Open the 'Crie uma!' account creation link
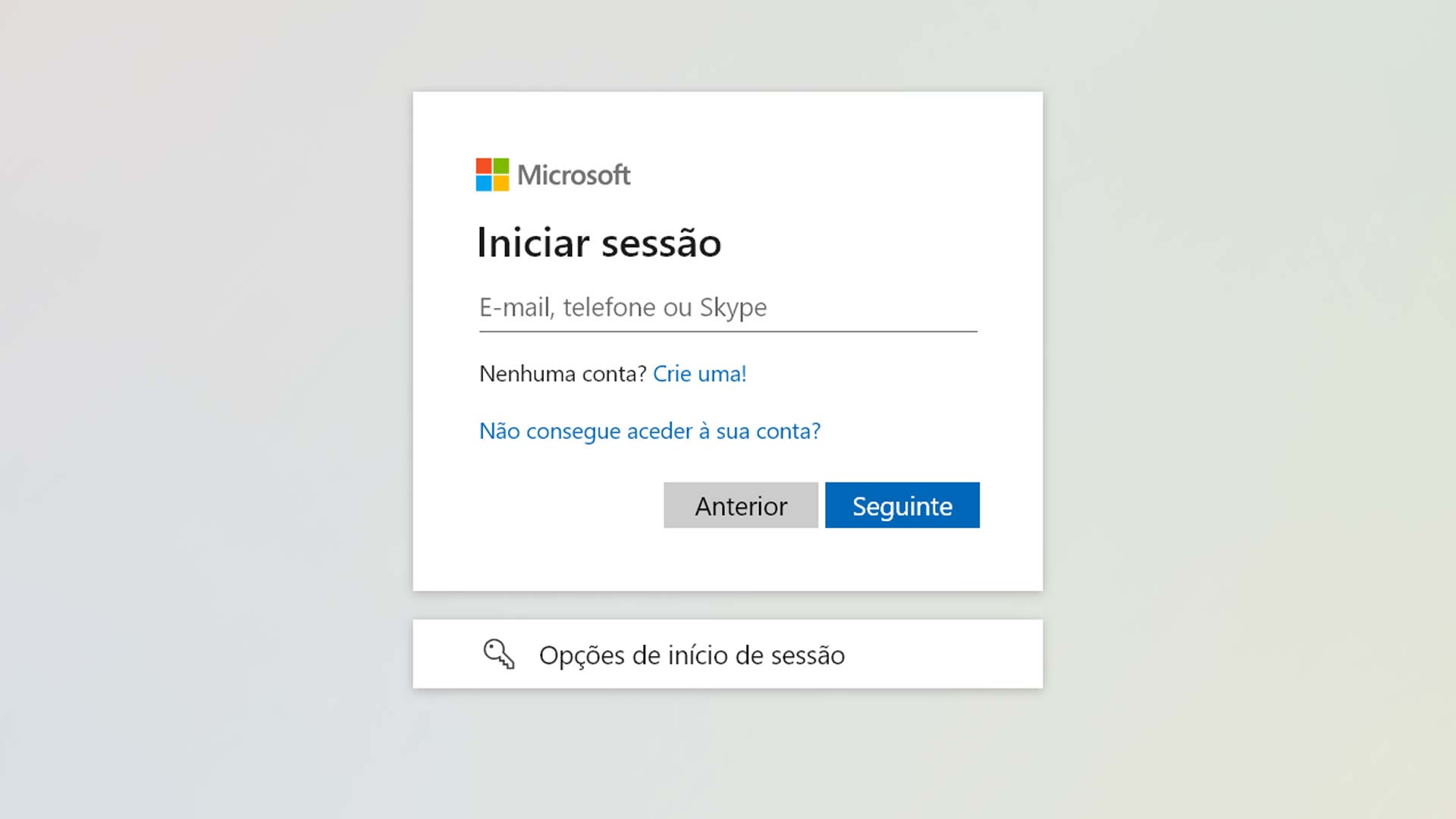This screenshot has width=1456, height=819. coord(699,373)
